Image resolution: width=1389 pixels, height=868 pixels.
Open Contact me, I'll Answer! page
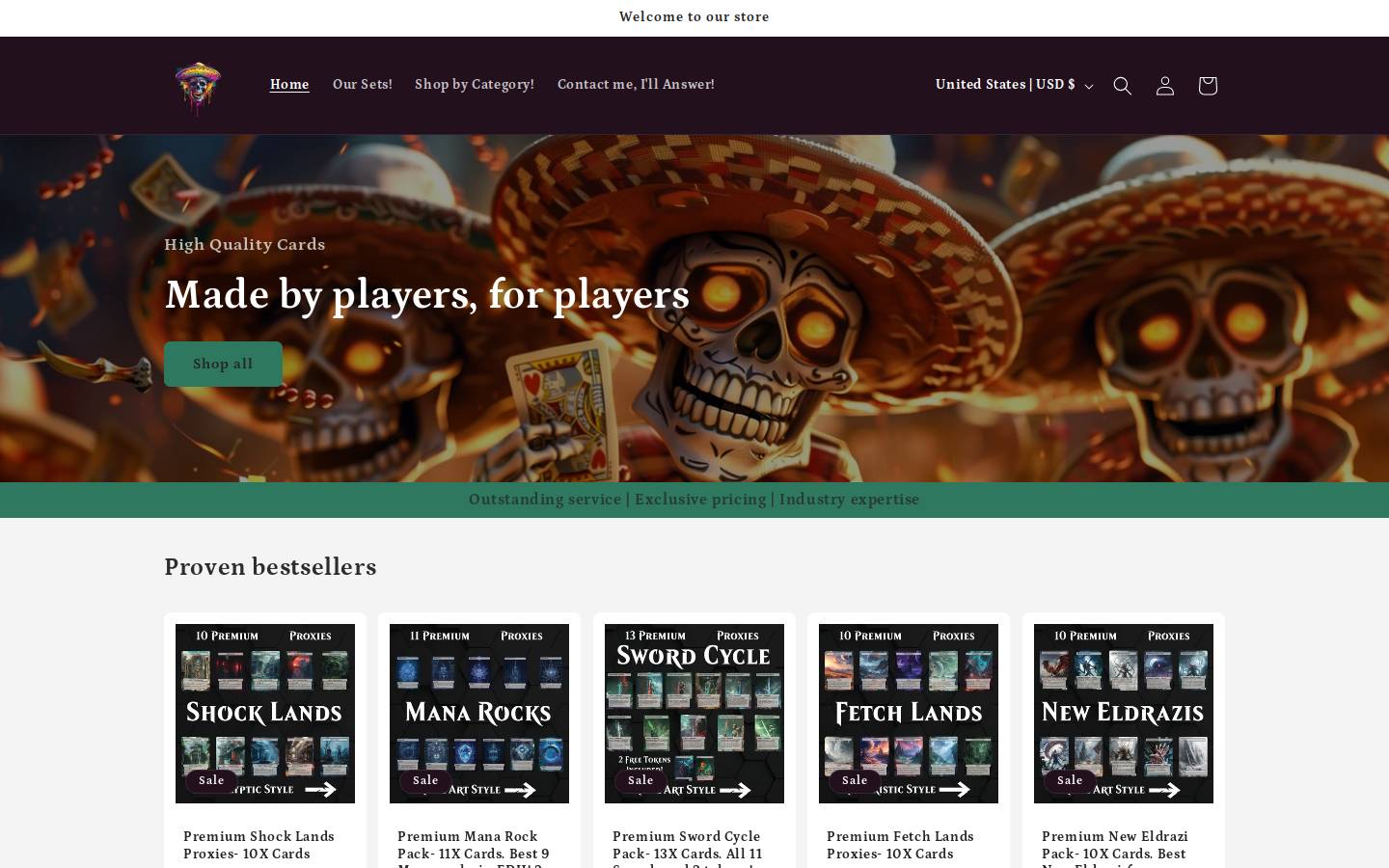click(636, 85)
